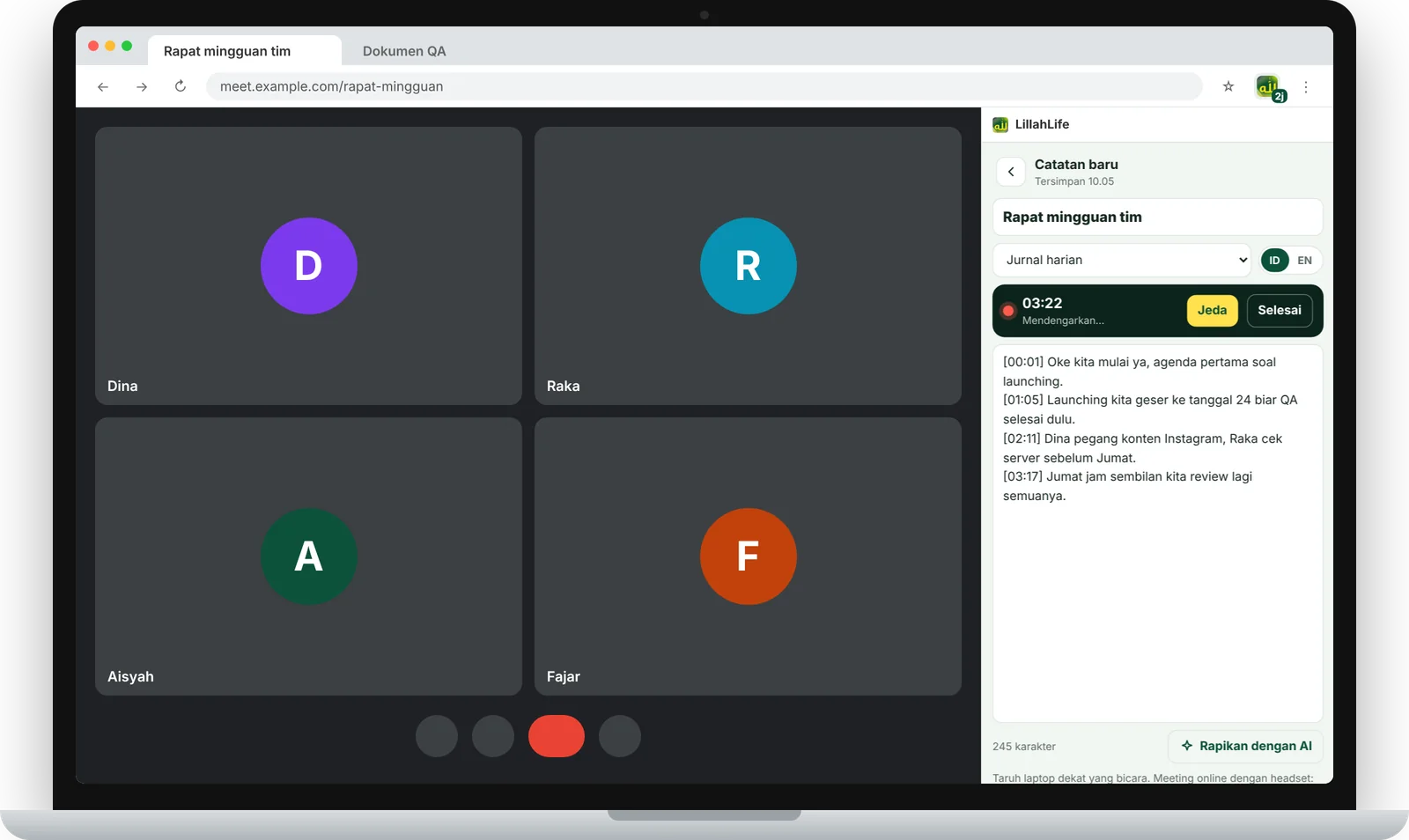Click the 03:22 recording timer
1409x840 pixels.
[1043, 303]
